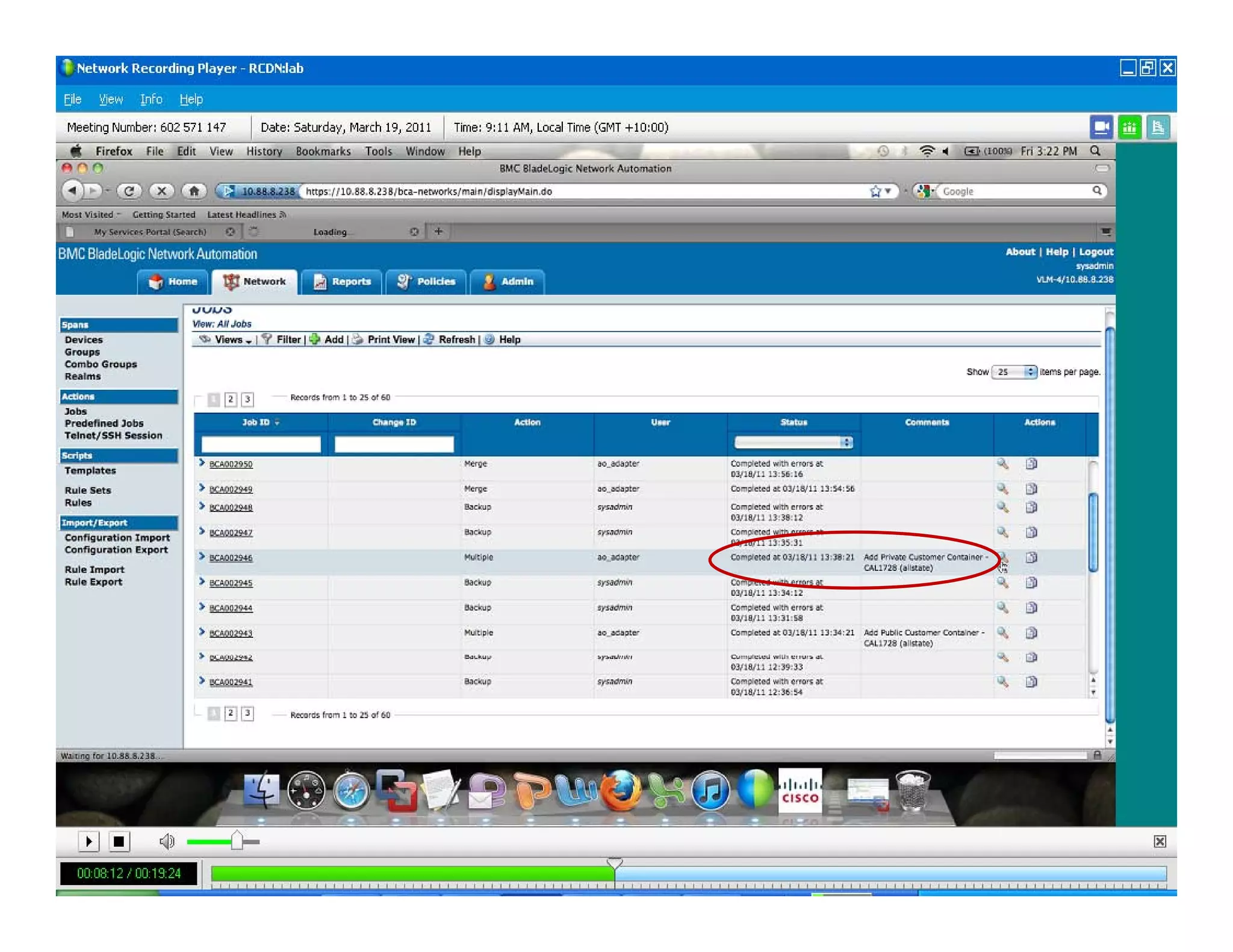Image resolution: width=1233 pixels, height=952 pixels.
Task: Open the File menu of the Recording Player
Action: click(x=72, y=99)
